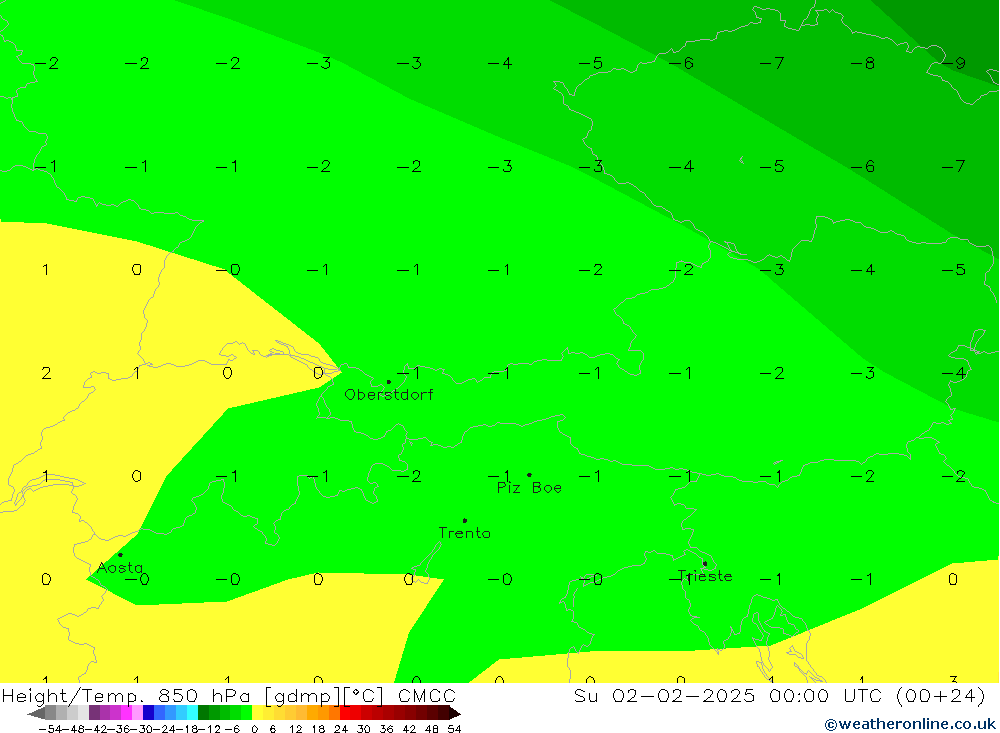Click the 12 label on the color scale
This screenshot has width=1000, height=733.
pos(295,729)
